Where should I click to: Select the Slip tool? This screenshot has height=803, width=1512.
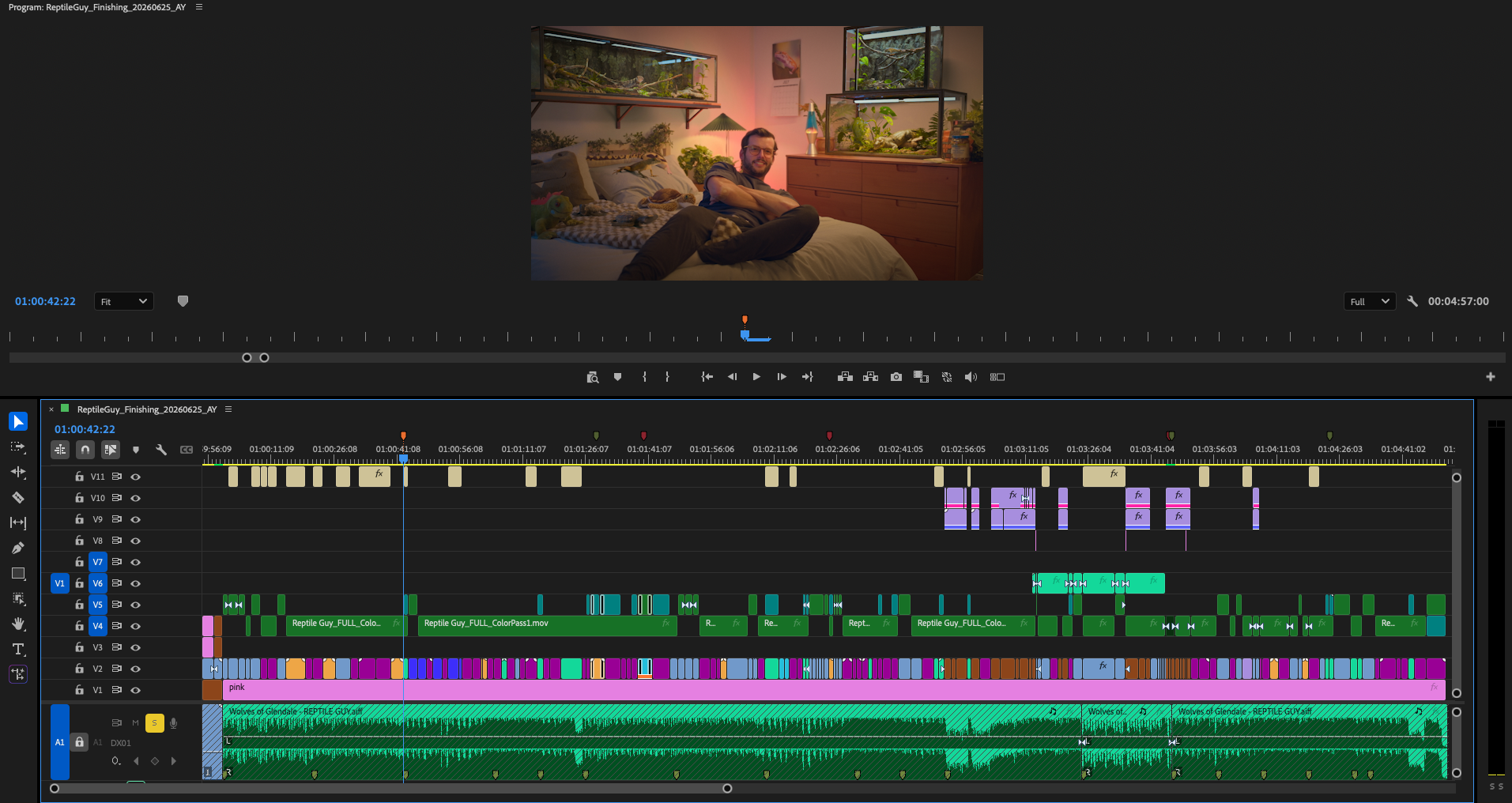pyautogui.click(x=18, y=522)
